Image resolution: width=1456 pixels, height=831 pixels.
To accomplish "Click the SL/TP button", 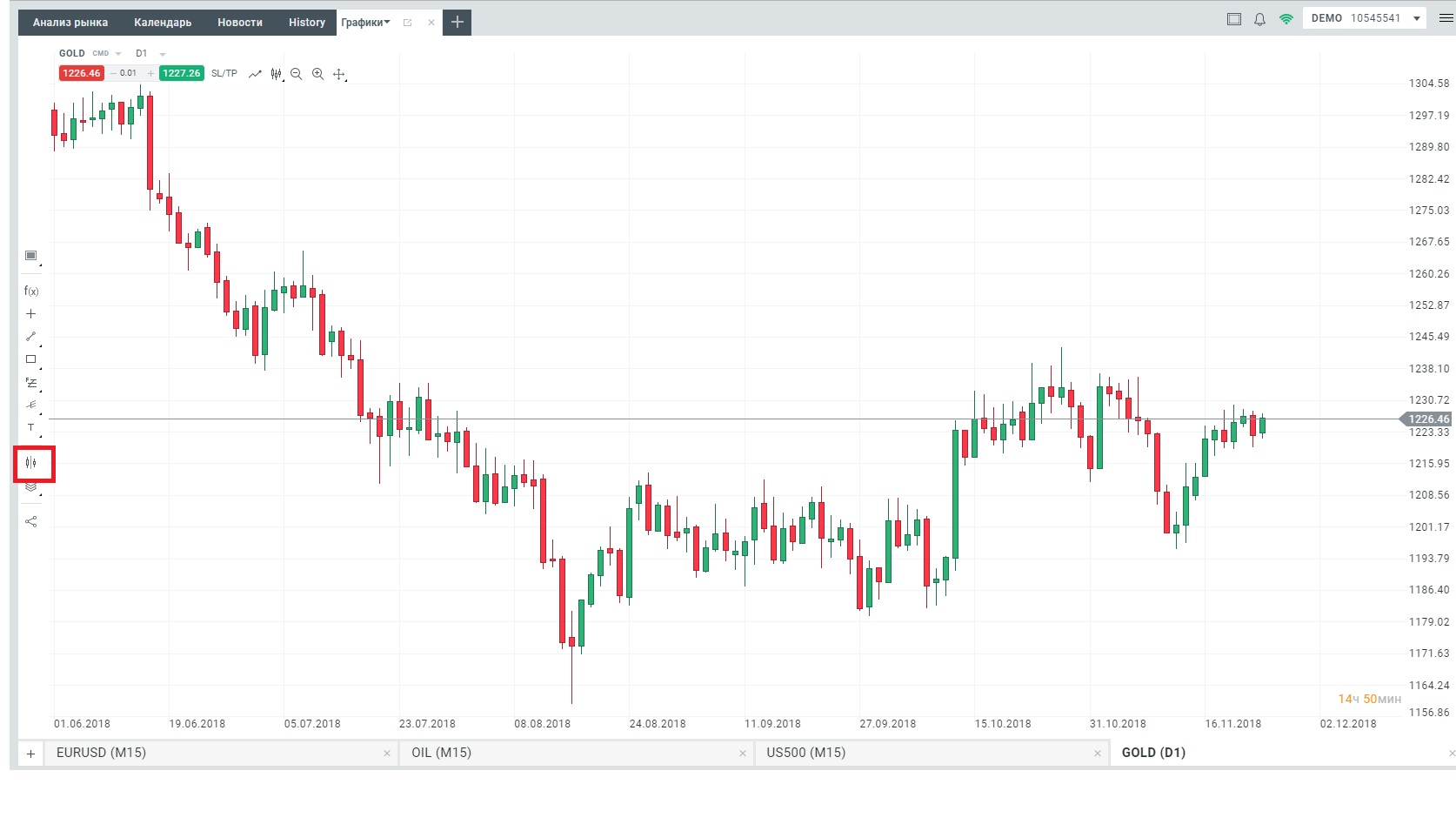I will coord(224,73).
